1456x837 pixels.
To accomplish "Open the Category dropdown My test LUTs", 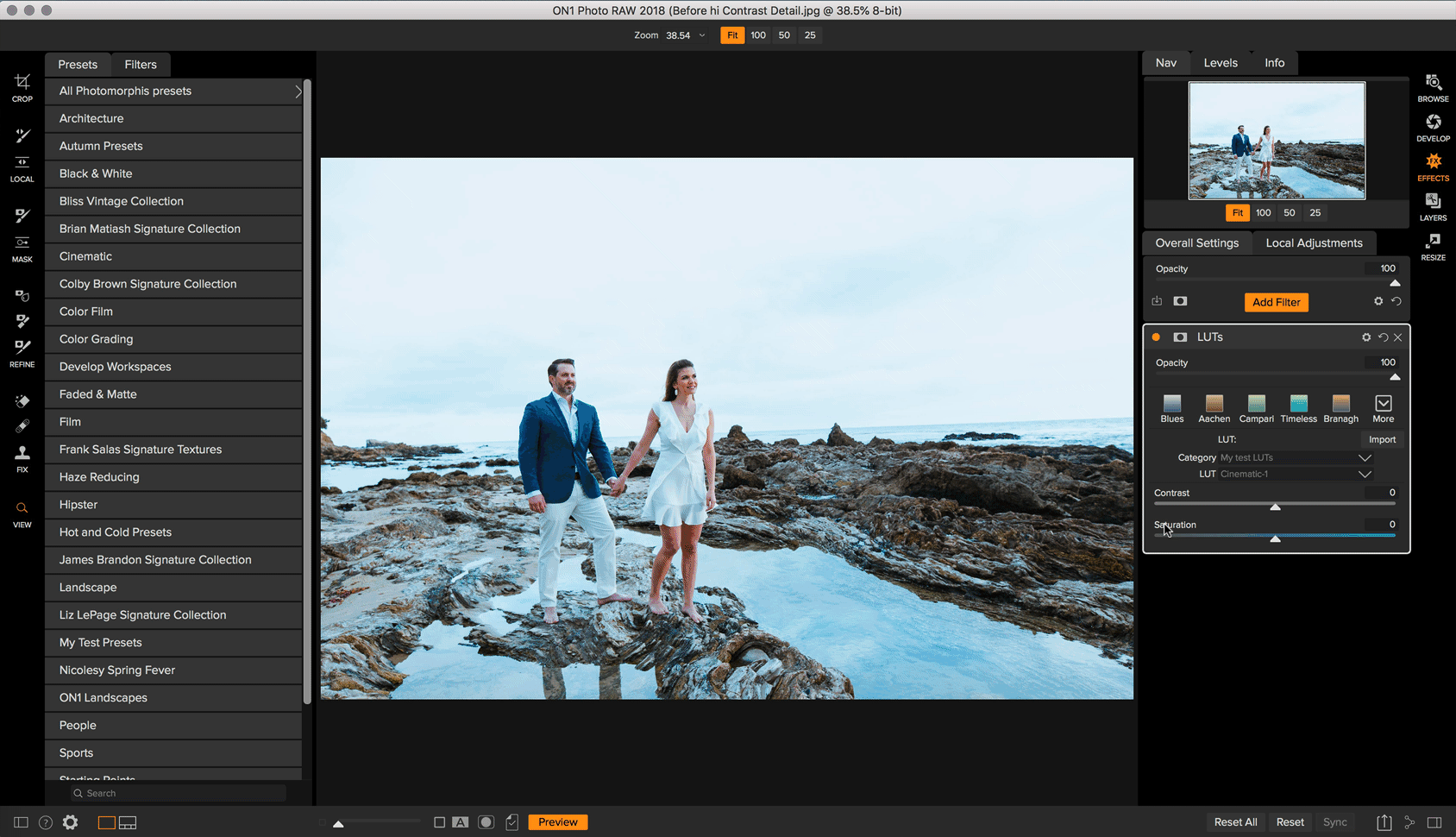I will click(1295, 457).
